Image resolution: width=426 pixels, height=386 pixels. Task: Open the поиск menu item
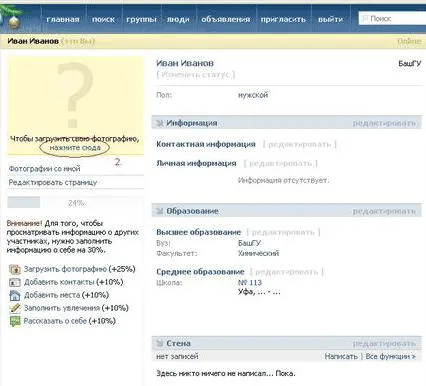[x=103, y=19]
